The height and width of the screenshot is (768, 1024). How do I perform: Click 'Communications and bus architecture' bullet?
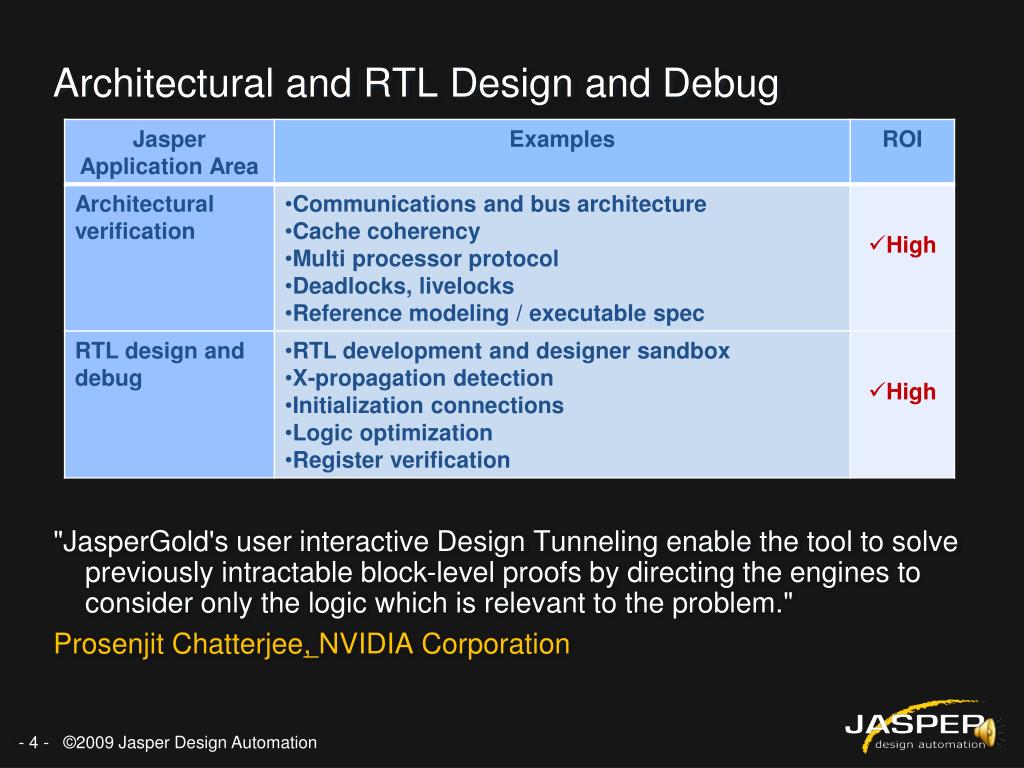(x=496, y=204)
